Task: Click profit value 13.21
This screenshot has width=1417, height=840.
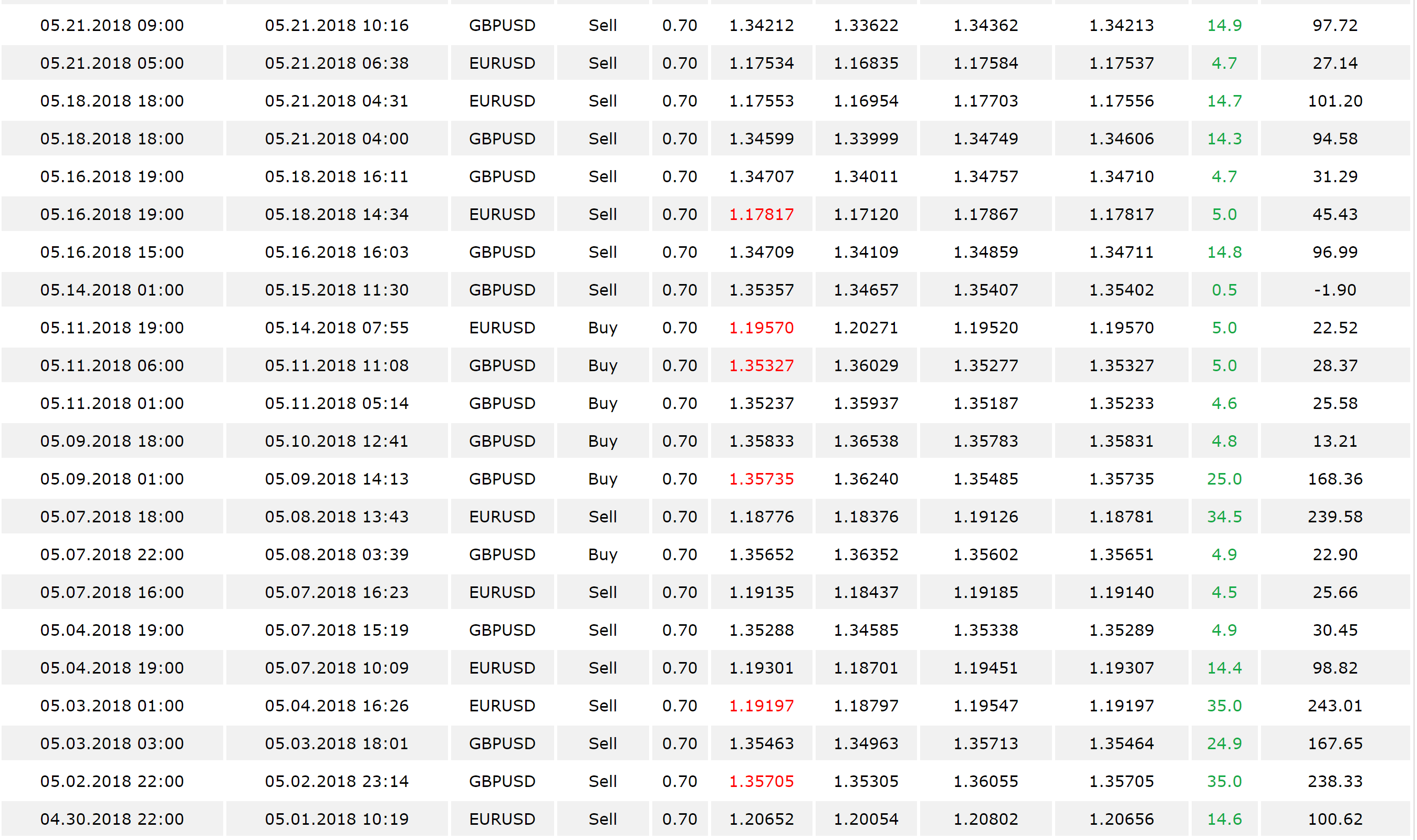Action: pyautogui.click(x=1336, y=442)
